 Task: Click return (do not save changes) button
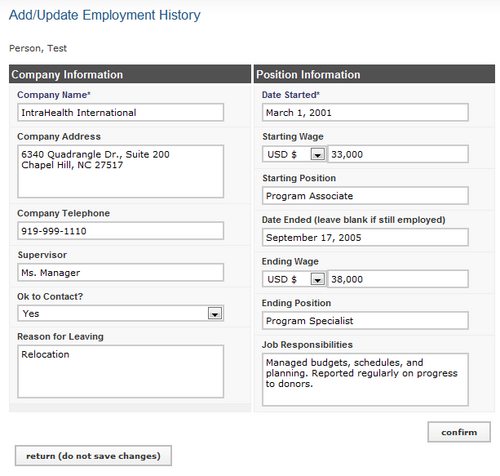point(93,456)
